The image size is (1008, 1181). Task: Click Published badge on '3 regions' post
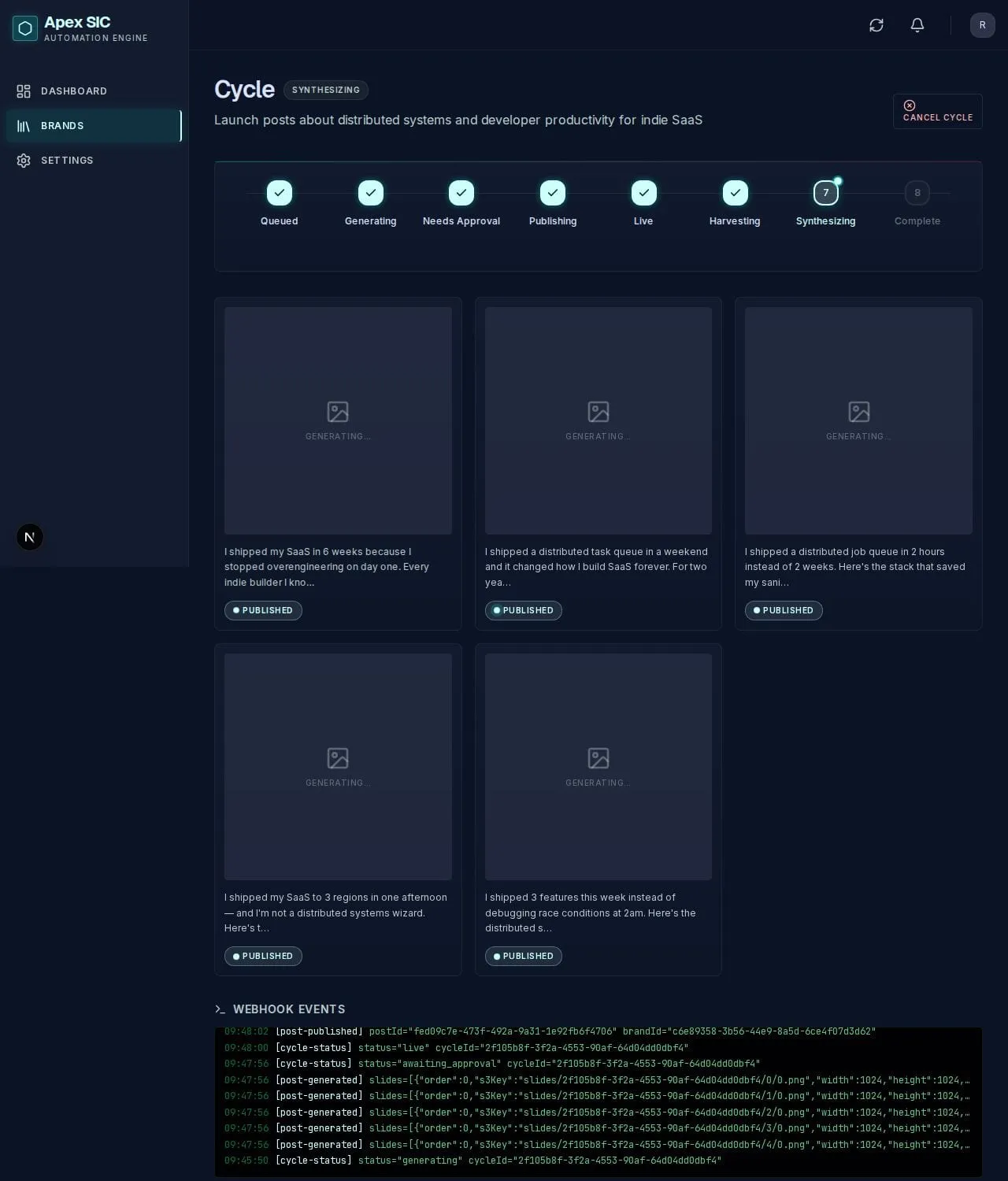[x=263, y=956]
